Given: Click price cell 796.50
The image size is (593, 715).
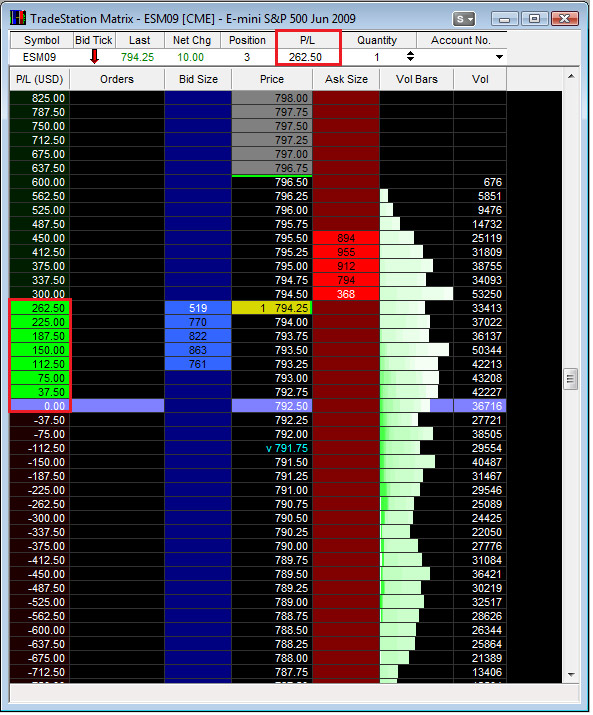Looking at the screenshot, I should point(272,182).
